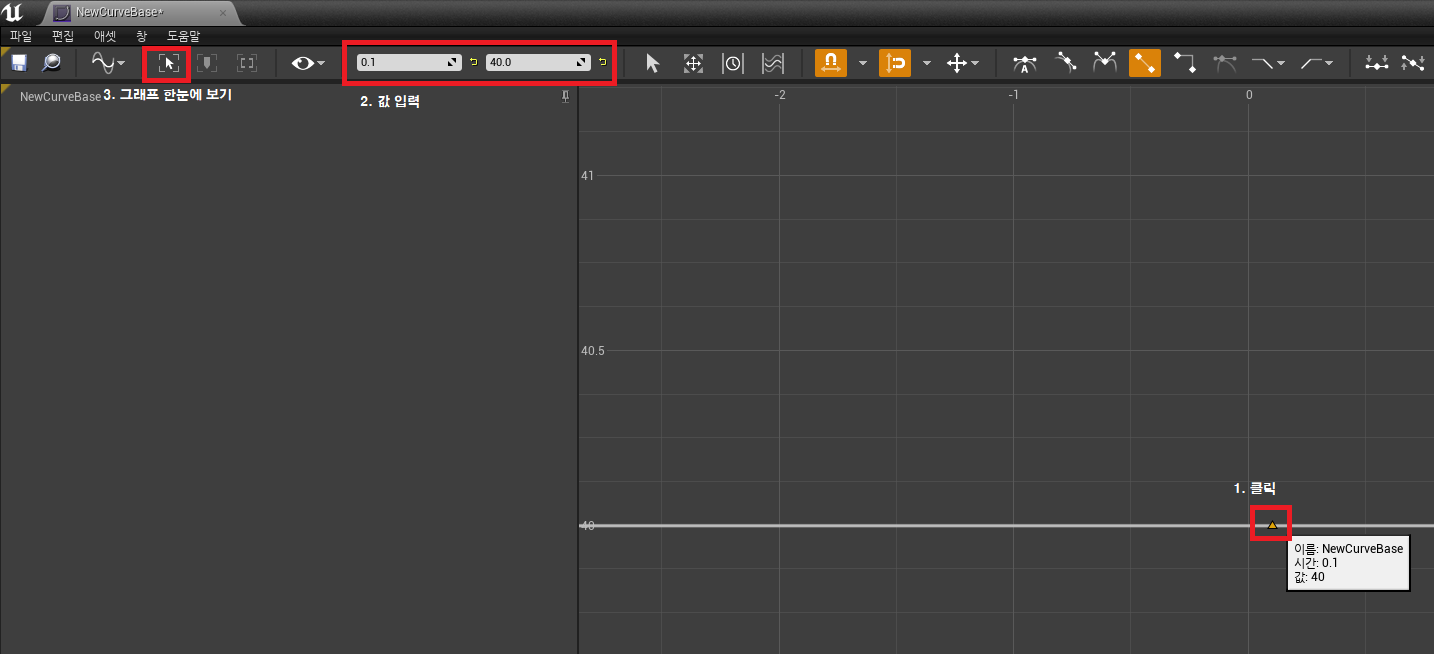Reset the time field with yellow arrow
The width and height of the screenshot is (1434, 654).
click(x=473, y=62)
